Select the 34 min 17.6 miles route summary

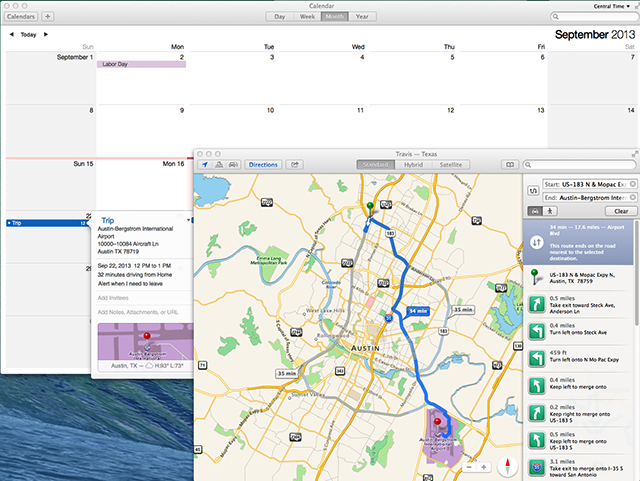(578, 242)
